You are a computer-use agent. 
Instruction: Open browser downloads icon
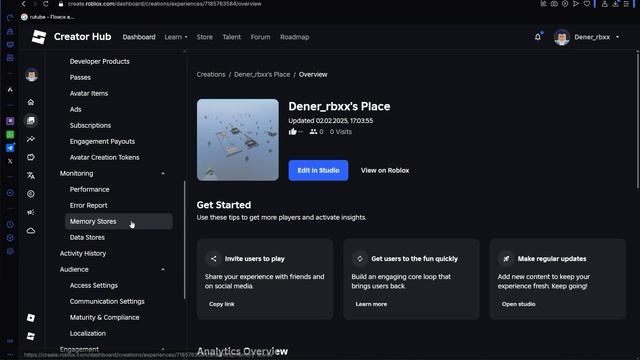[x=615, y=4]
